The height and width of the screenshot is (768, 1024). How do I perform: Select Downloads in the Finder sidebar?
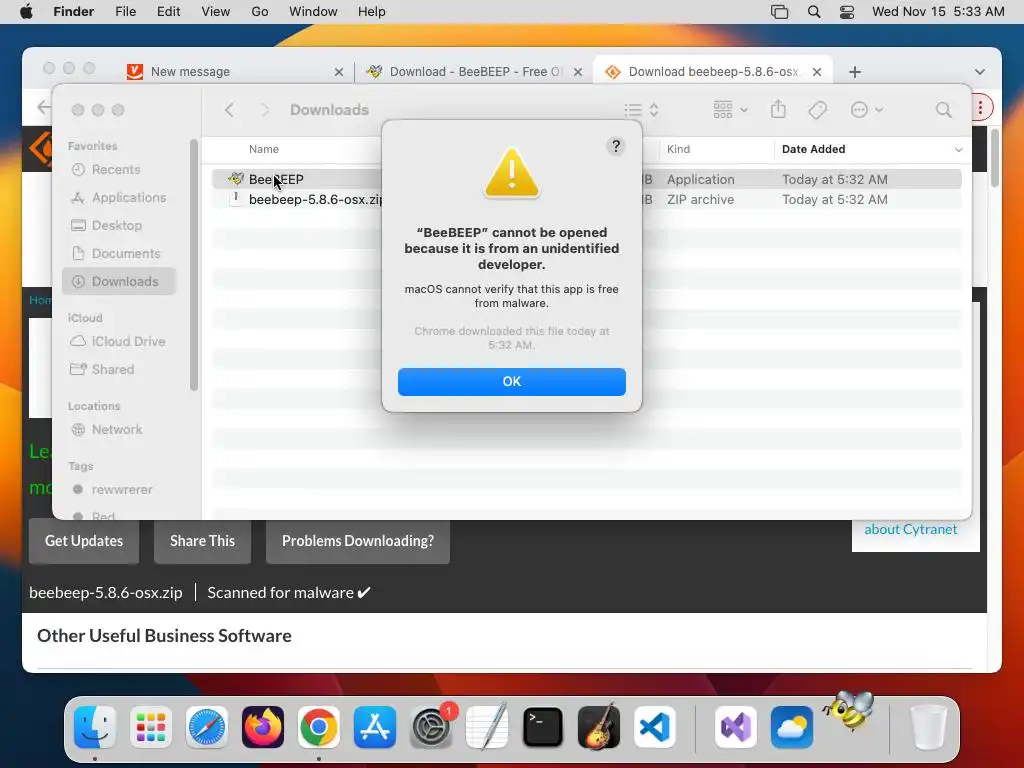119,281
